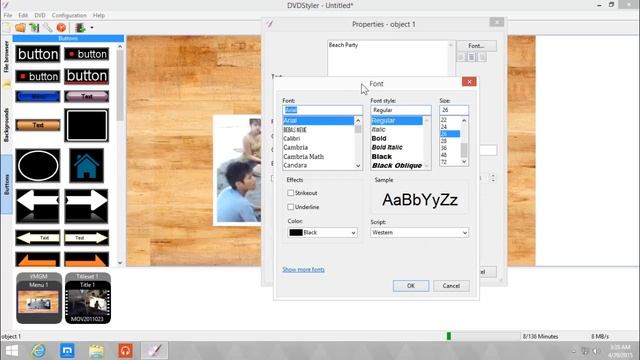Click the New project toolbar icon

[7, 28]
